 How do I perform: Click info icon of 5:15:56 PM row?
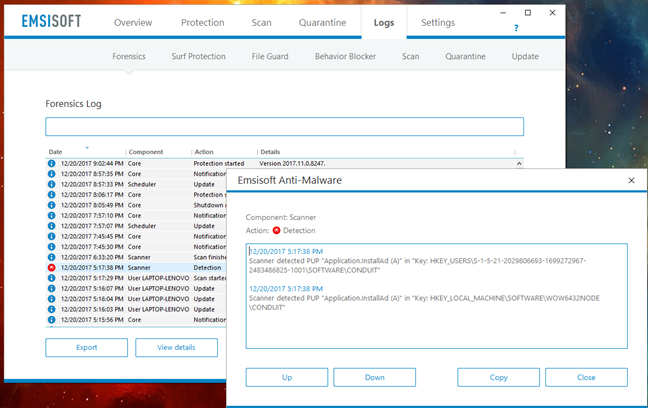pyautogui.click(x=51, y=320)
